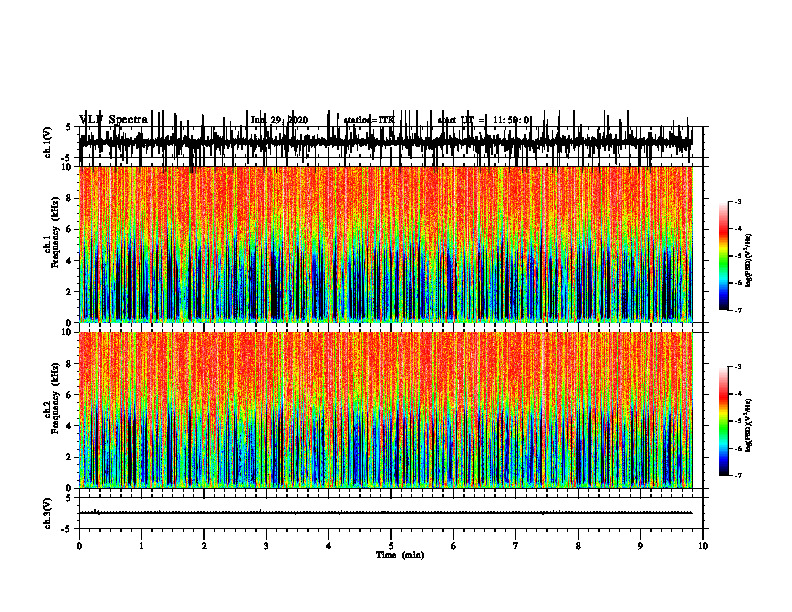Click time axis tick label '3'

(266, 546)
